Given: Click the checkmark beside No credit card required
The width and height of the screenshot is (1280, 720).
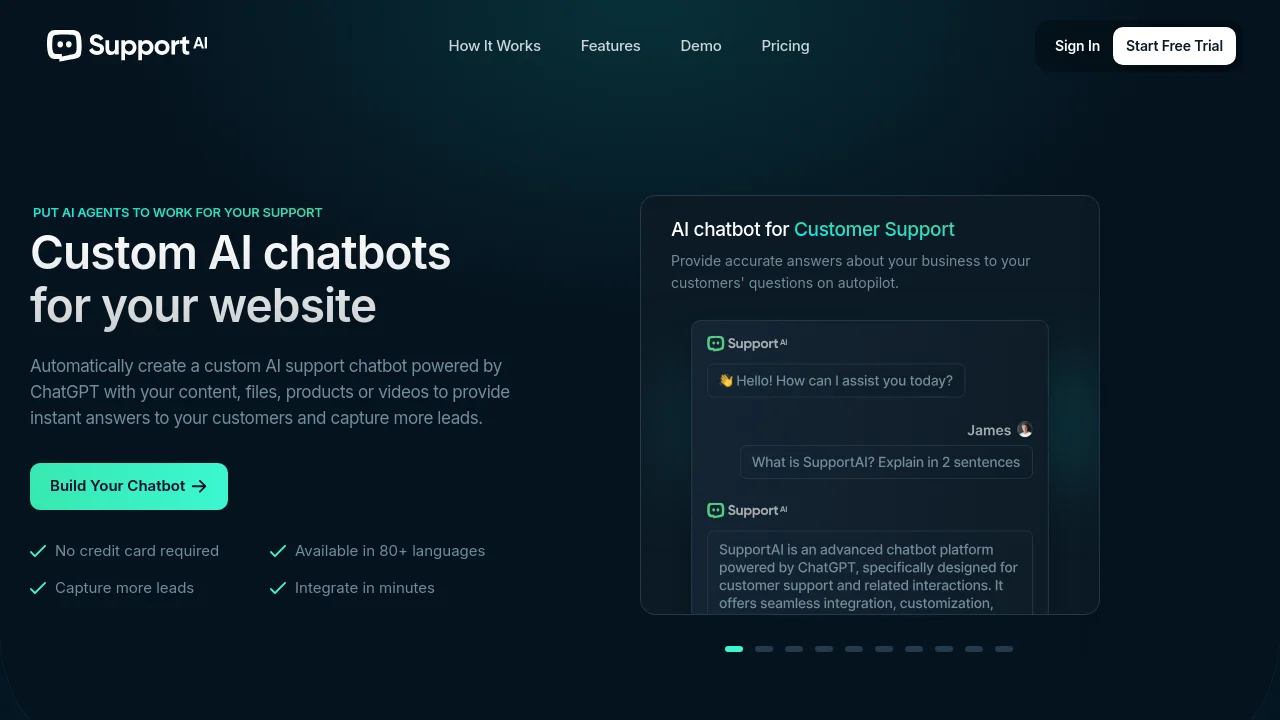Looking at the screenshot, I should coord(38,551).
